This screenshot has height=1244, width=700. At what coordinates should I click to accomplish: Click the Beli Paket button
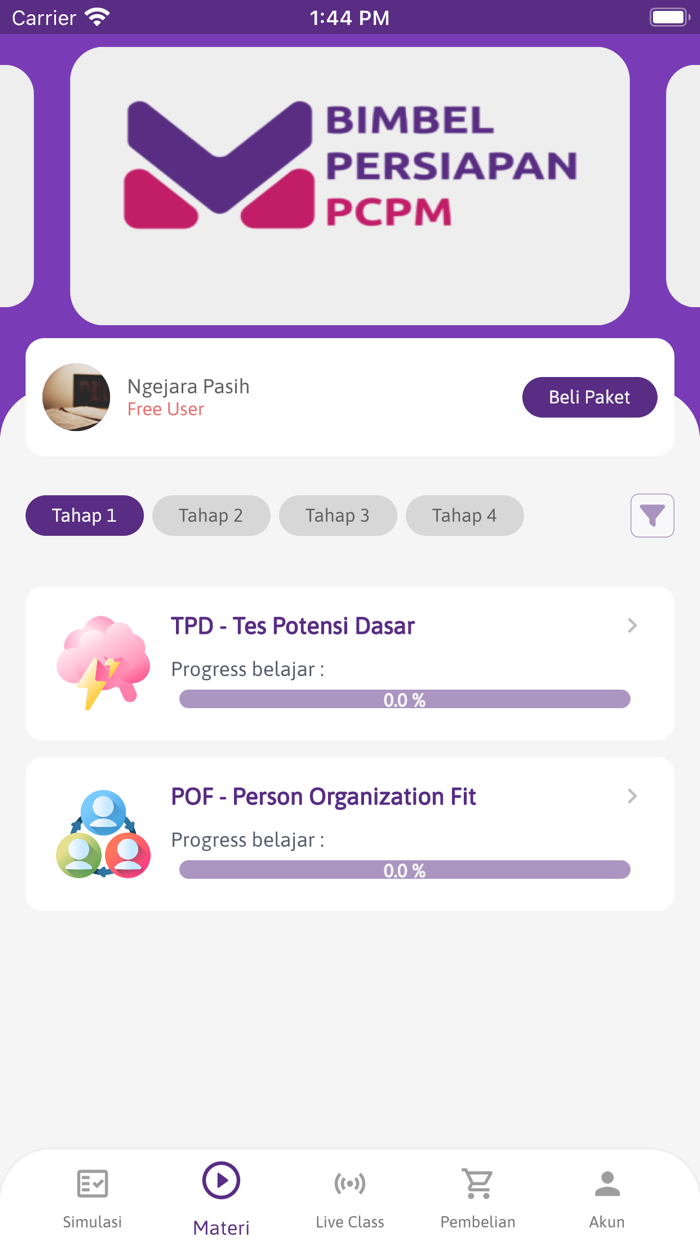590,397
